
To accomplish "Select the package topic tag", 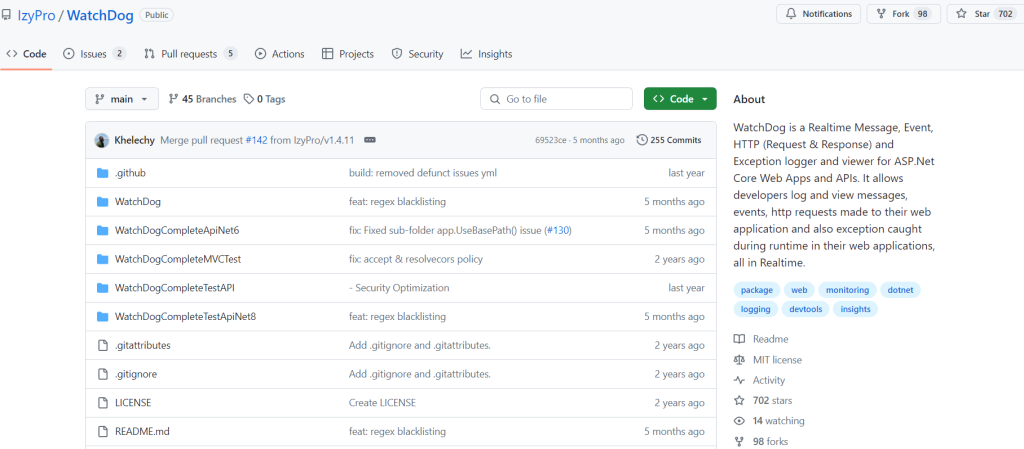I will [x=756, y=290].
